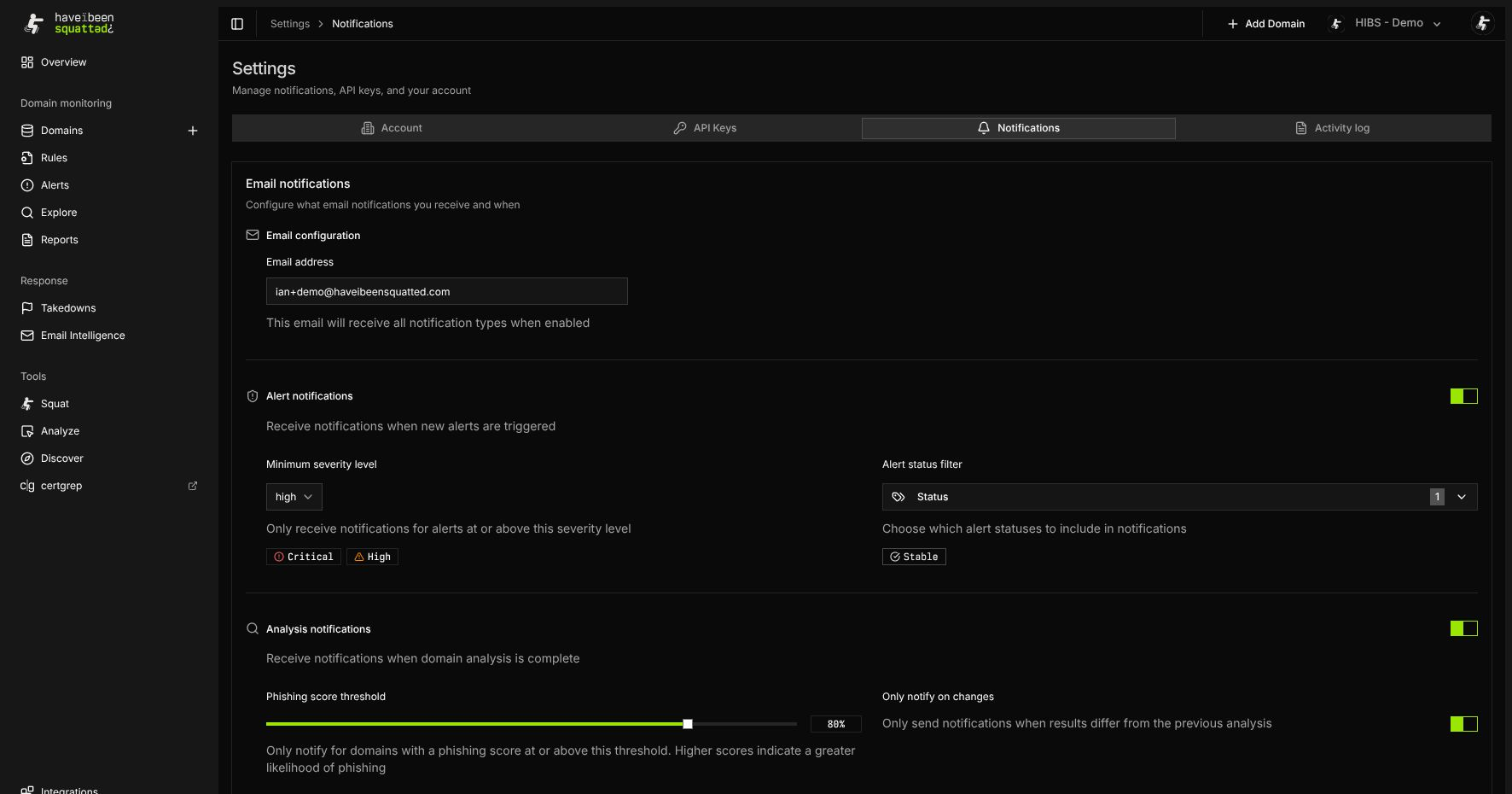Toggle Analysis notifications switch

point(1464,628)
